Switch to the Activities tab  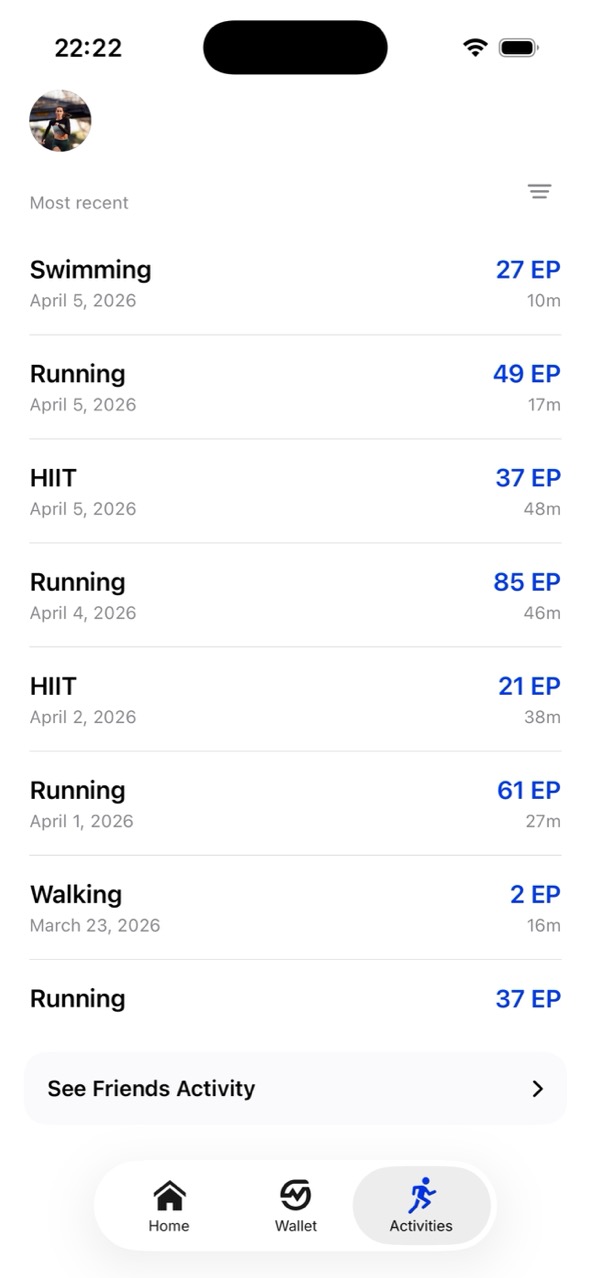tap(421, 1205)
